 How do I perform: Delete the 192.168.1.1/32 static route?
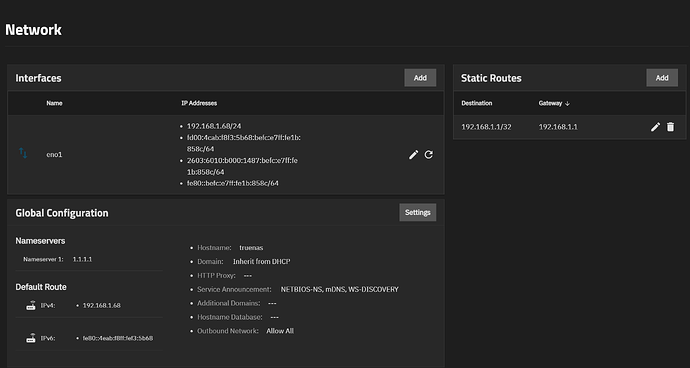[x=670, y=127]
